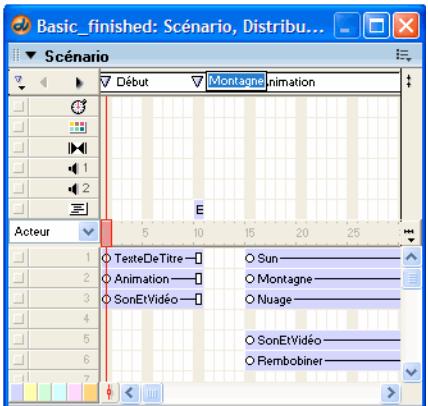Click frame 15 on the frame ruler
428x406 pixels.
click(250, 233)
